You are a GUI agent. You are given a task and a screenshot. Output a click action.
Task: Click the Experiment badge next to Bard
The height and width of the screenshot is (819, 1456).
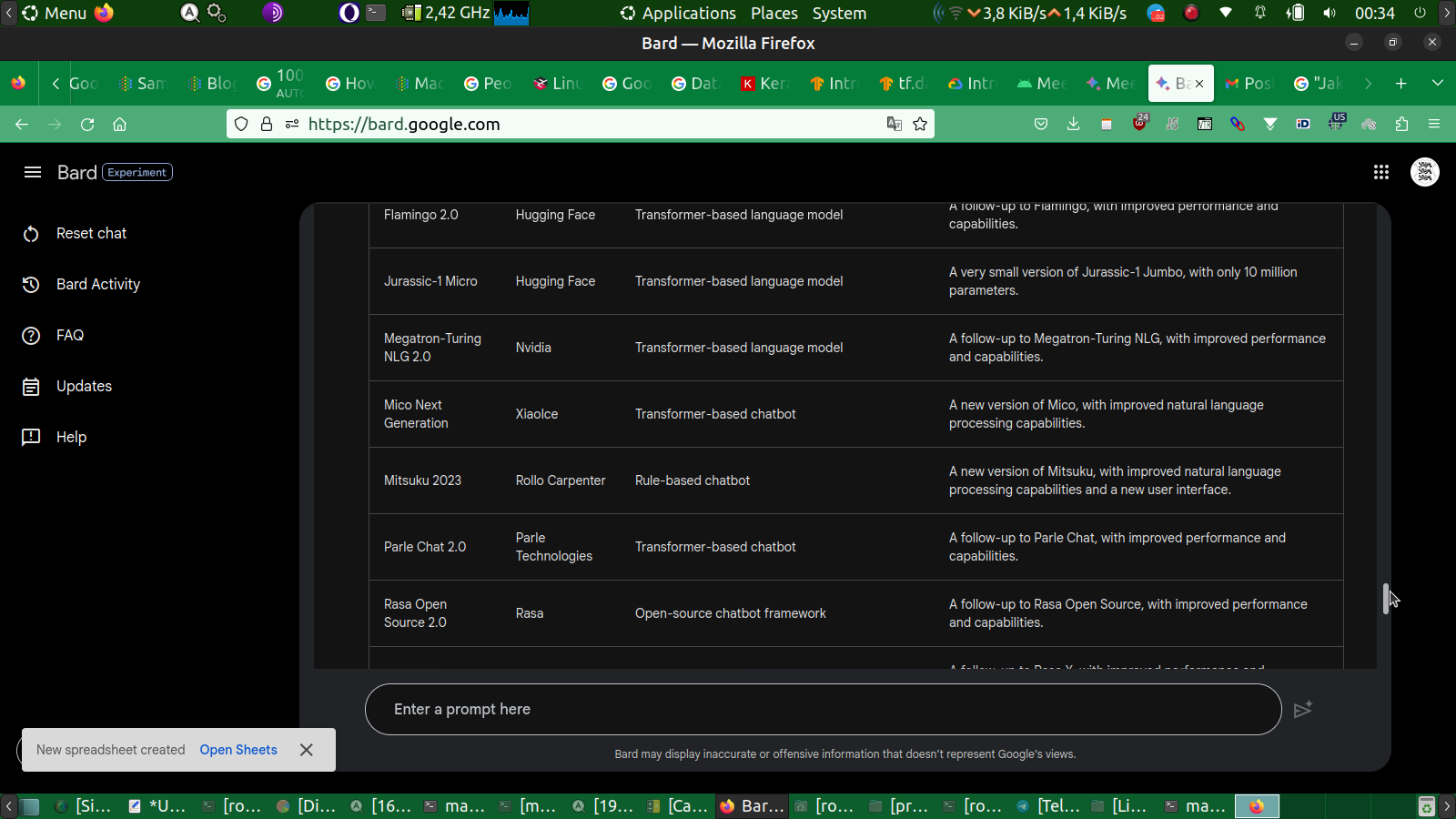[x=137, y=172]
